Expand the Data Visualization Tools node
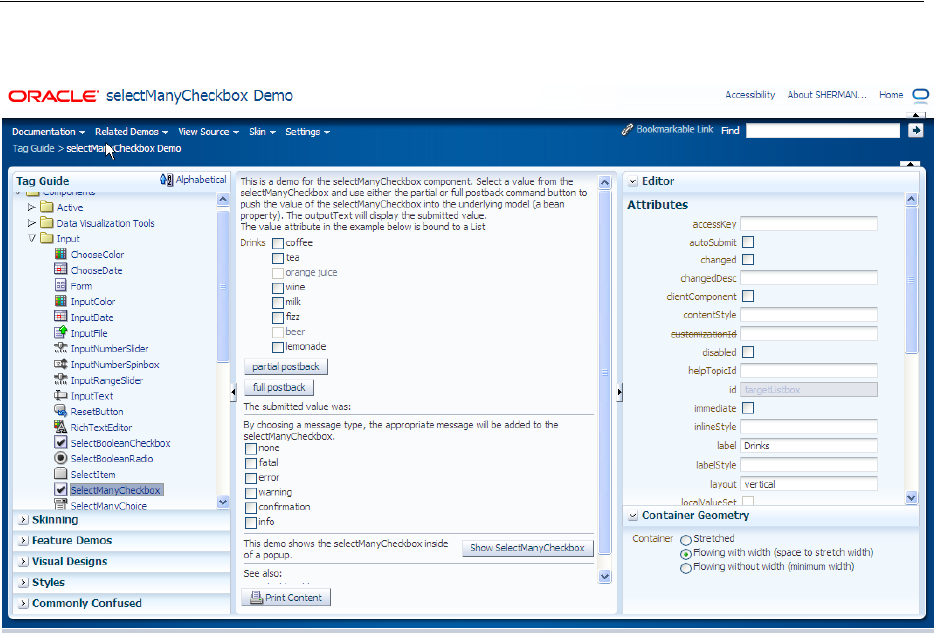 pyautogui.click(x=32, y=223)
